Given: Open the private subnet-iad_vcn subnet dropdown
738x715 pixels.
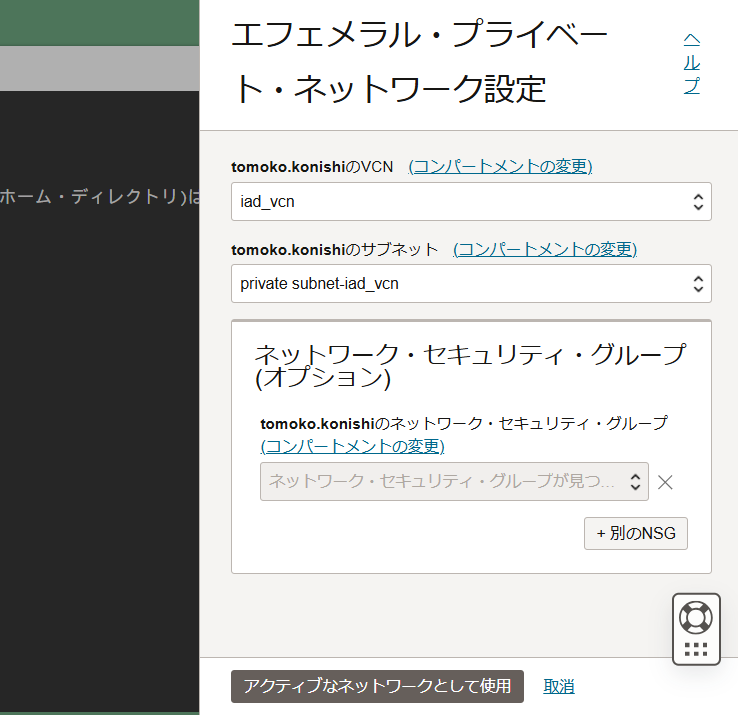Looking at the screenshot, I should click(471, 283).
